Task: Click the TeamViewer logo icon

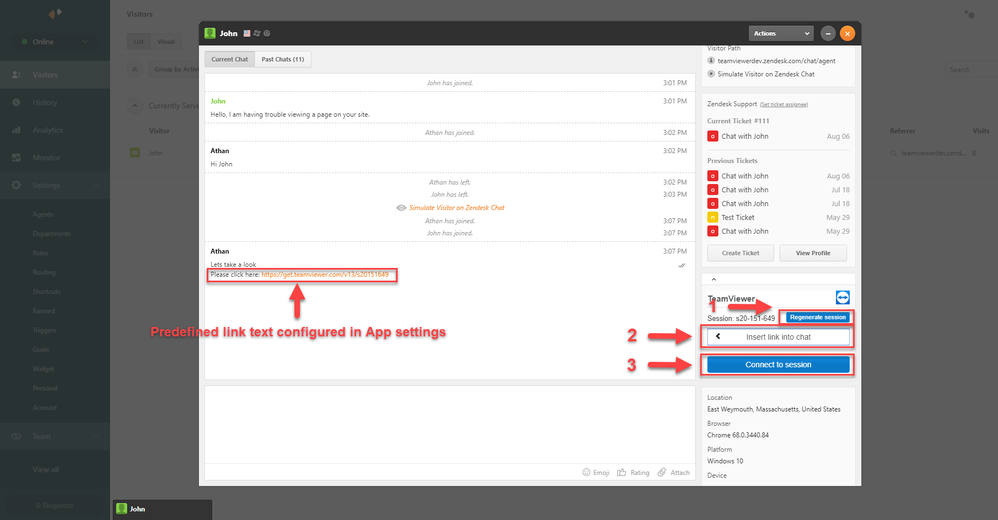Action: point(842,298)
